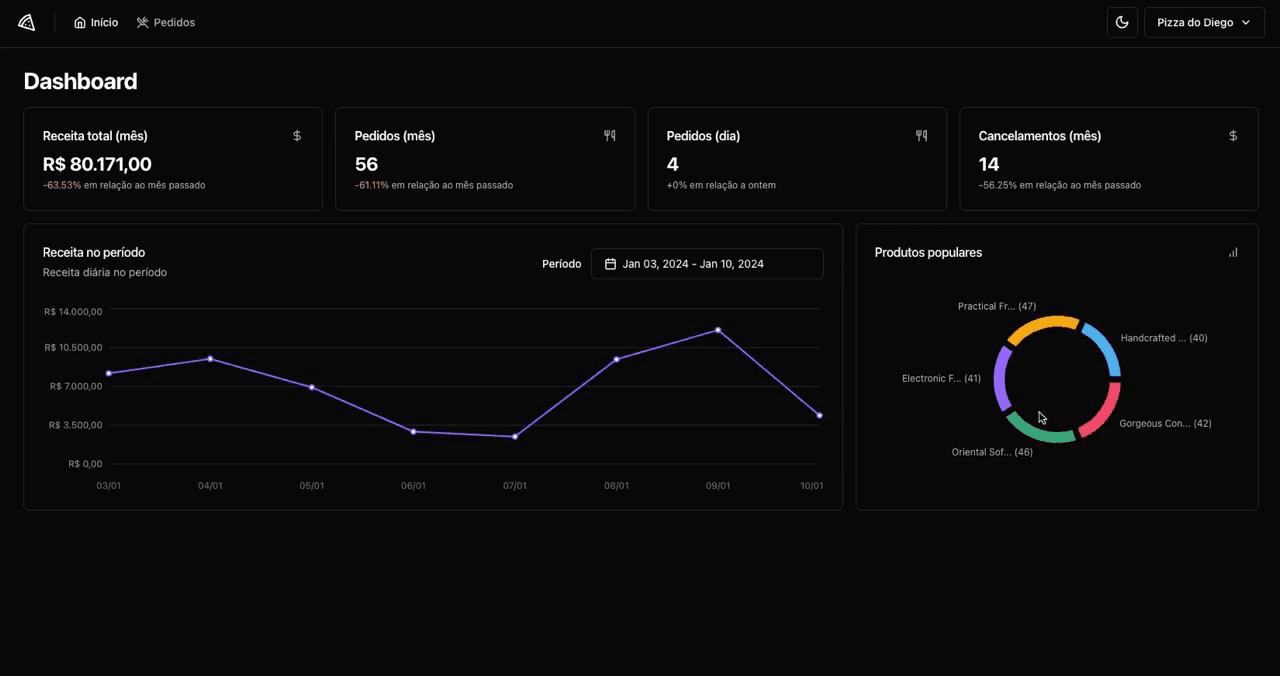Open the Jan 03 - Jan 10 date range picker

[x=706, y=264]
